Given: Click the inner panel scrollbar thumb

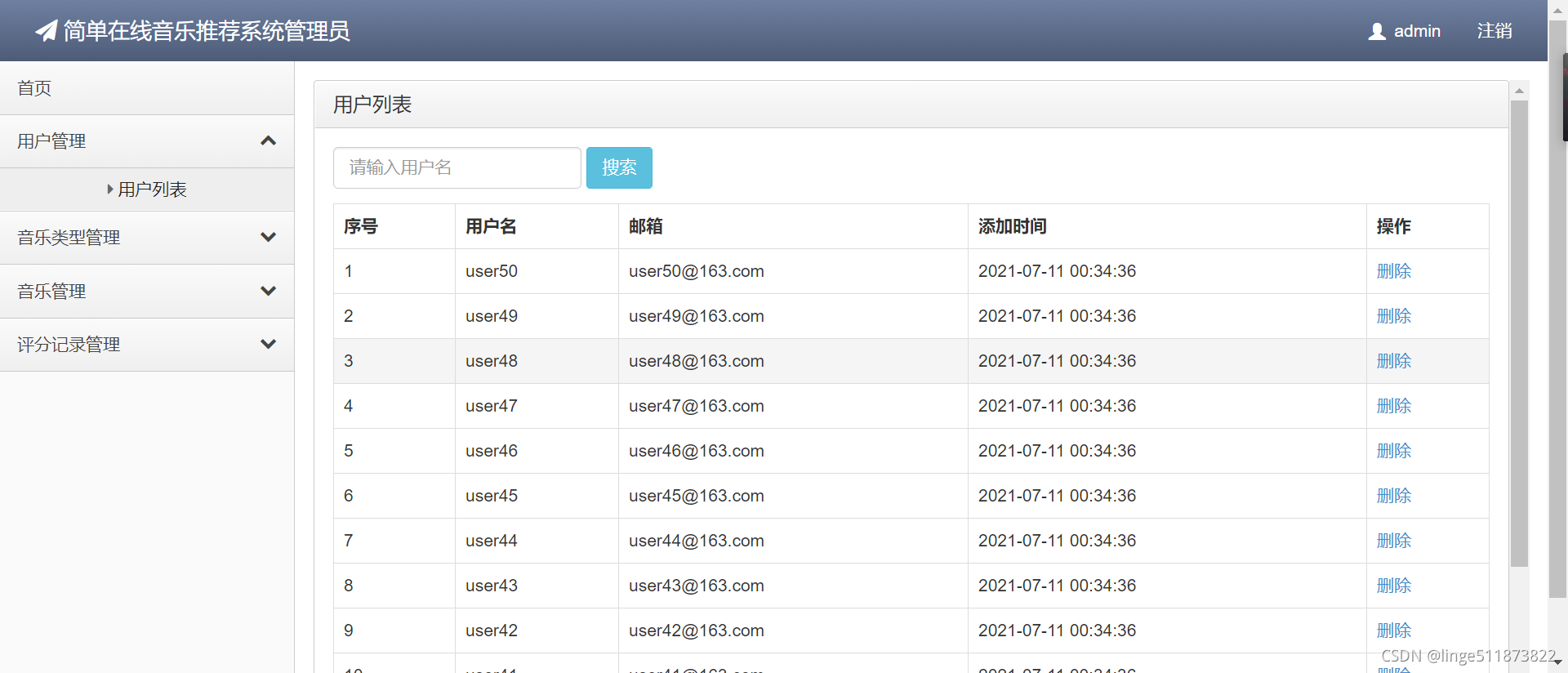Looking at the screenshot, I should (x=1519, y=333).
